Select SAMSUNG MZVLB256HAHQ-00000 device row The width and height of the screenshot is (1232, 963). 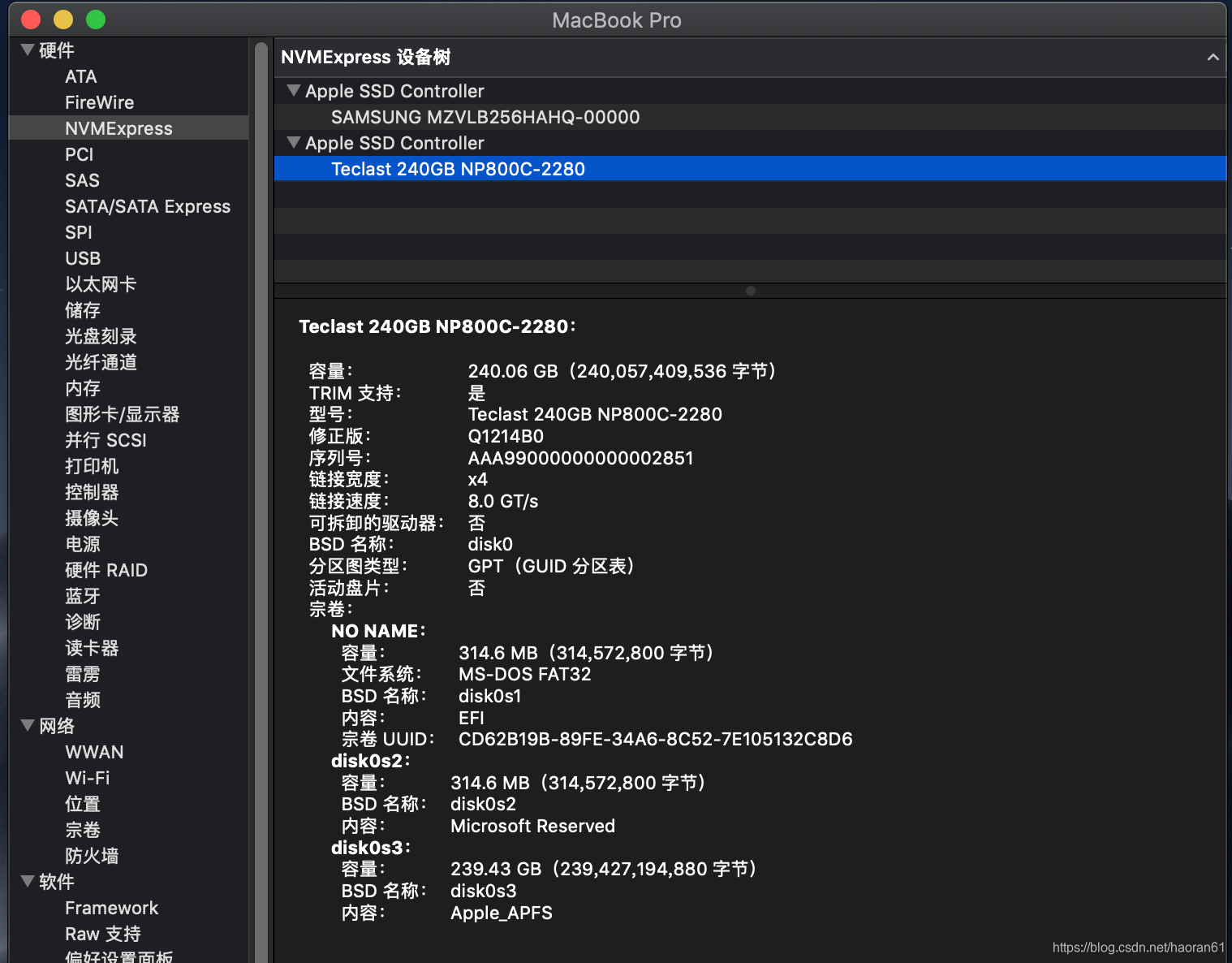click(x=750, y=117)
